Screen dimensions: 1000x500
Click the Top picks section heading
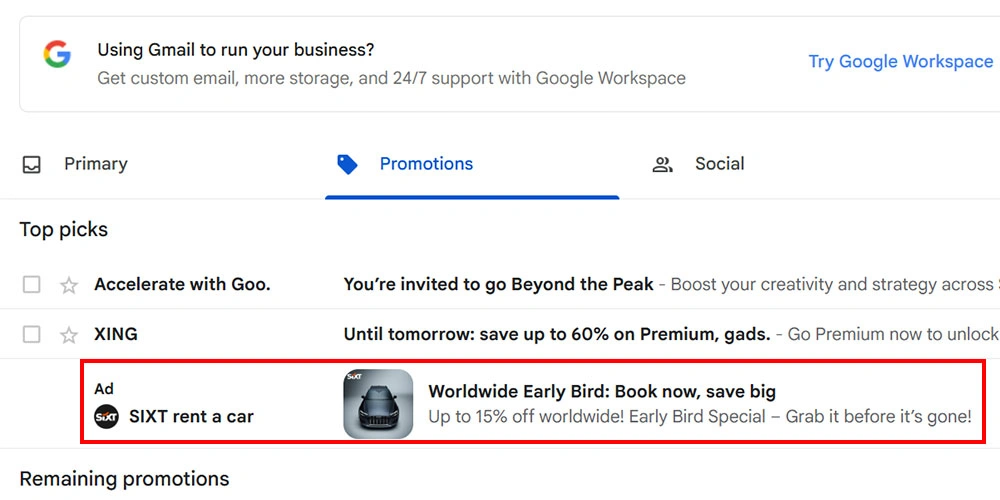pyautogui.click(x=64, y=230)
